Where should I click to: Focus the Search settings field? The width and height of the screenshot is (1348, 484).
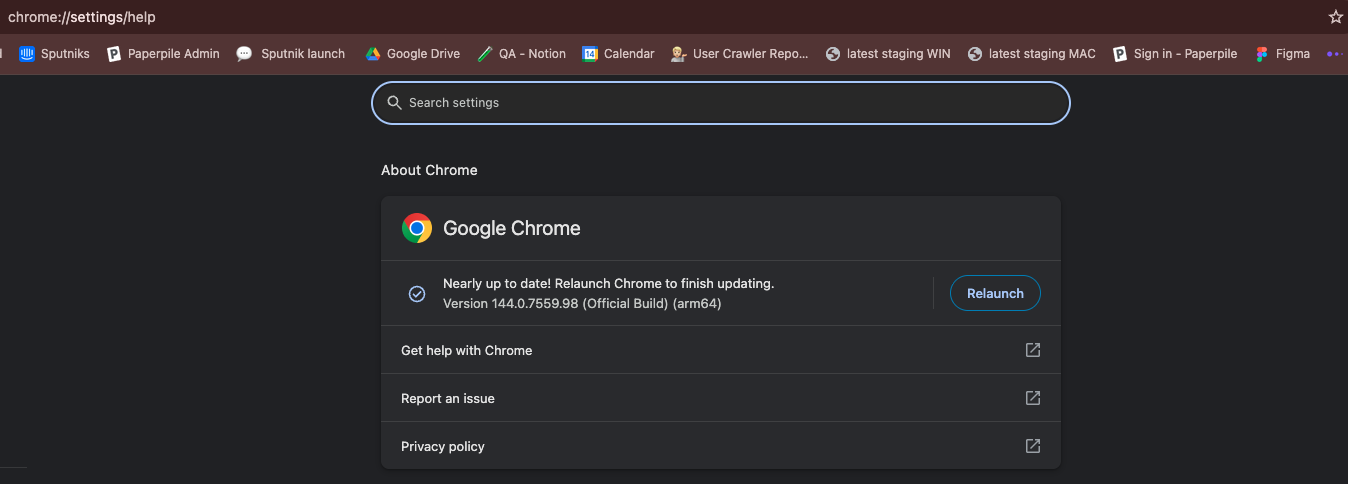point(720,103)
